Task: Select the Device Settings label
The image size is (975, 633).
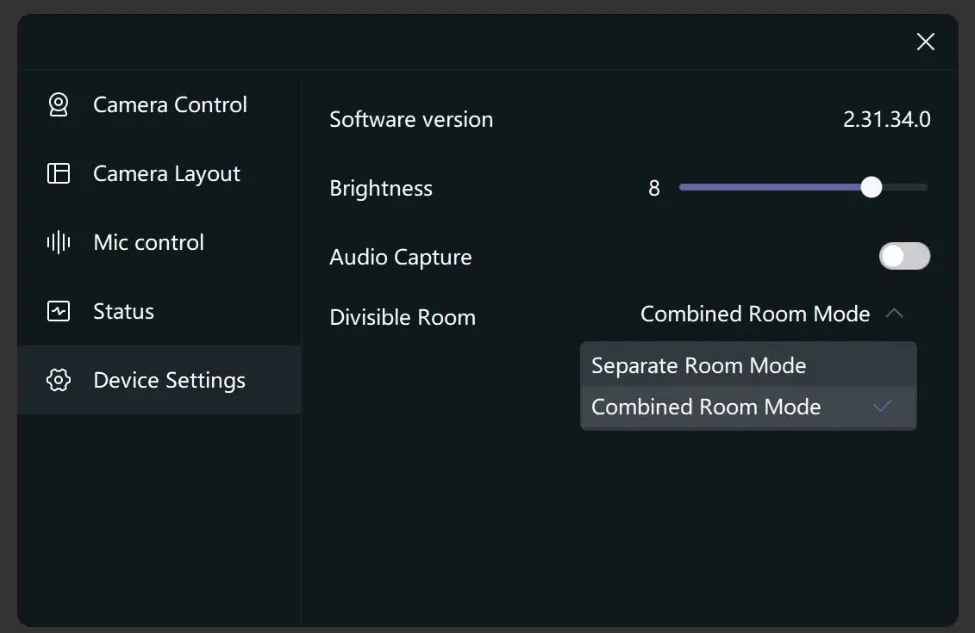Action: pyautogui.click(x=169, y=380)
